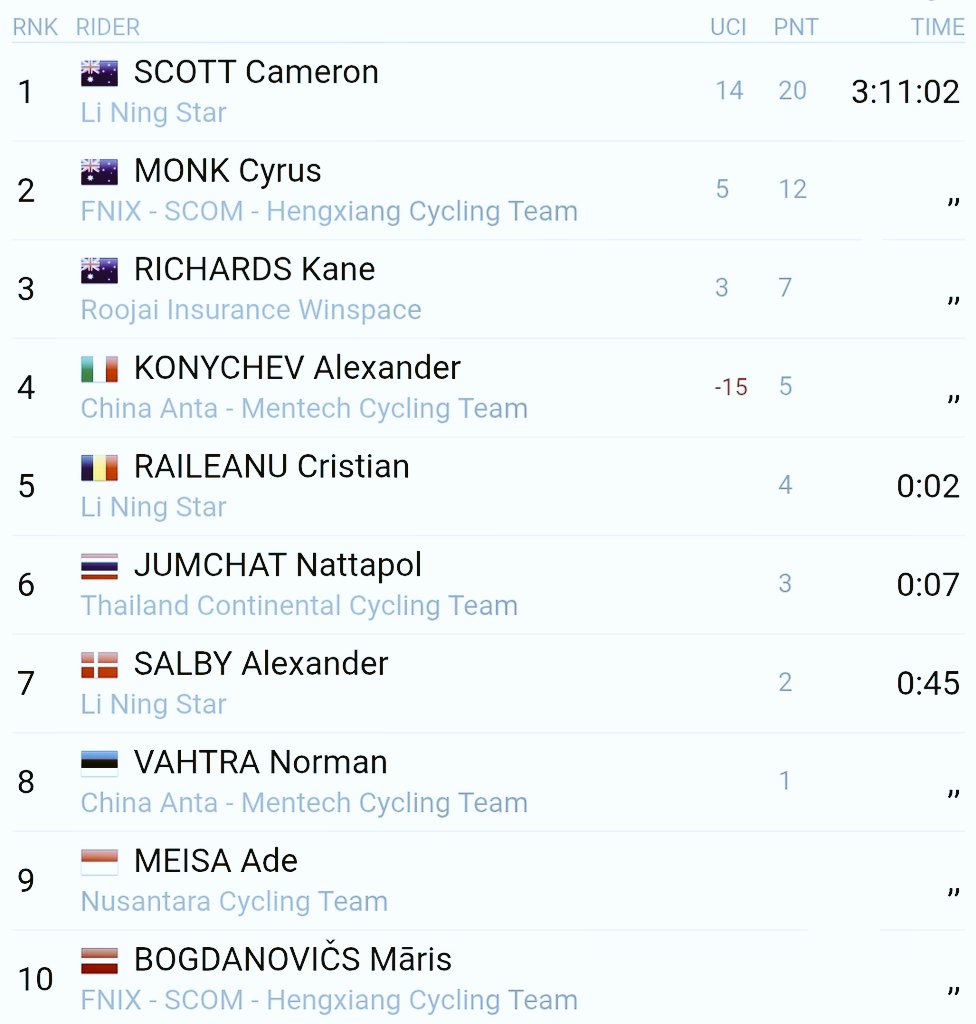Click the Latvian flag next to BOGDANOVIČS Māris

[x=99, y=960]
